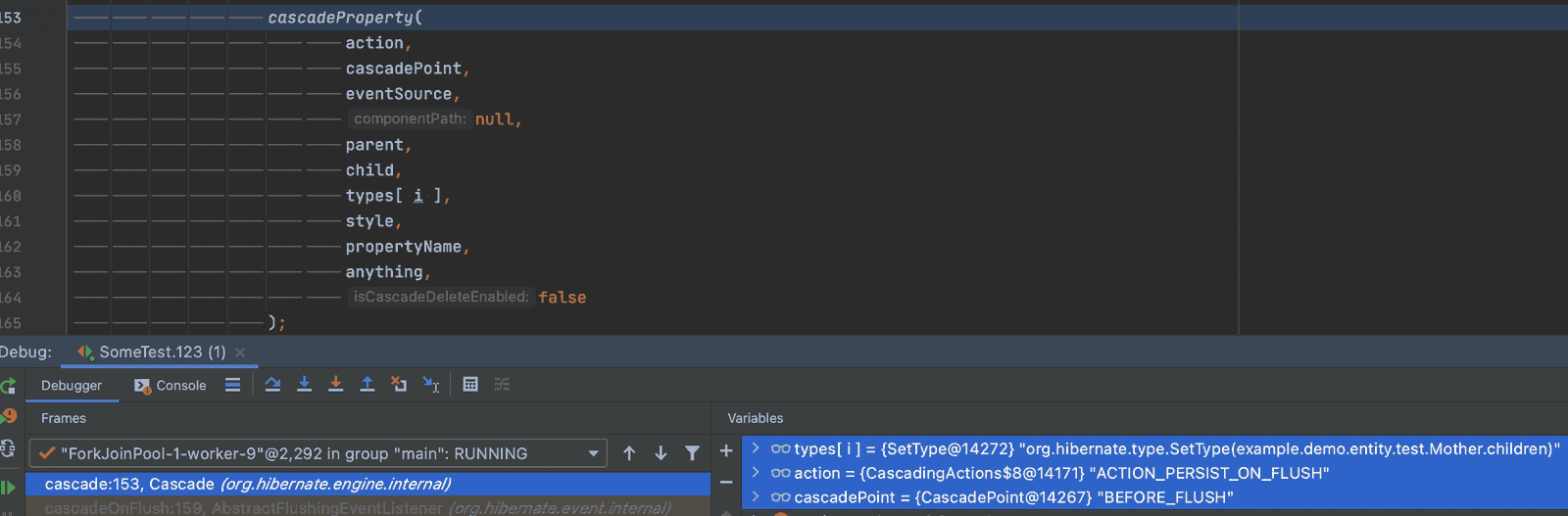The image size is (1568, 516).
Task: Click the Frames panel header
Action: coord(64,418)
